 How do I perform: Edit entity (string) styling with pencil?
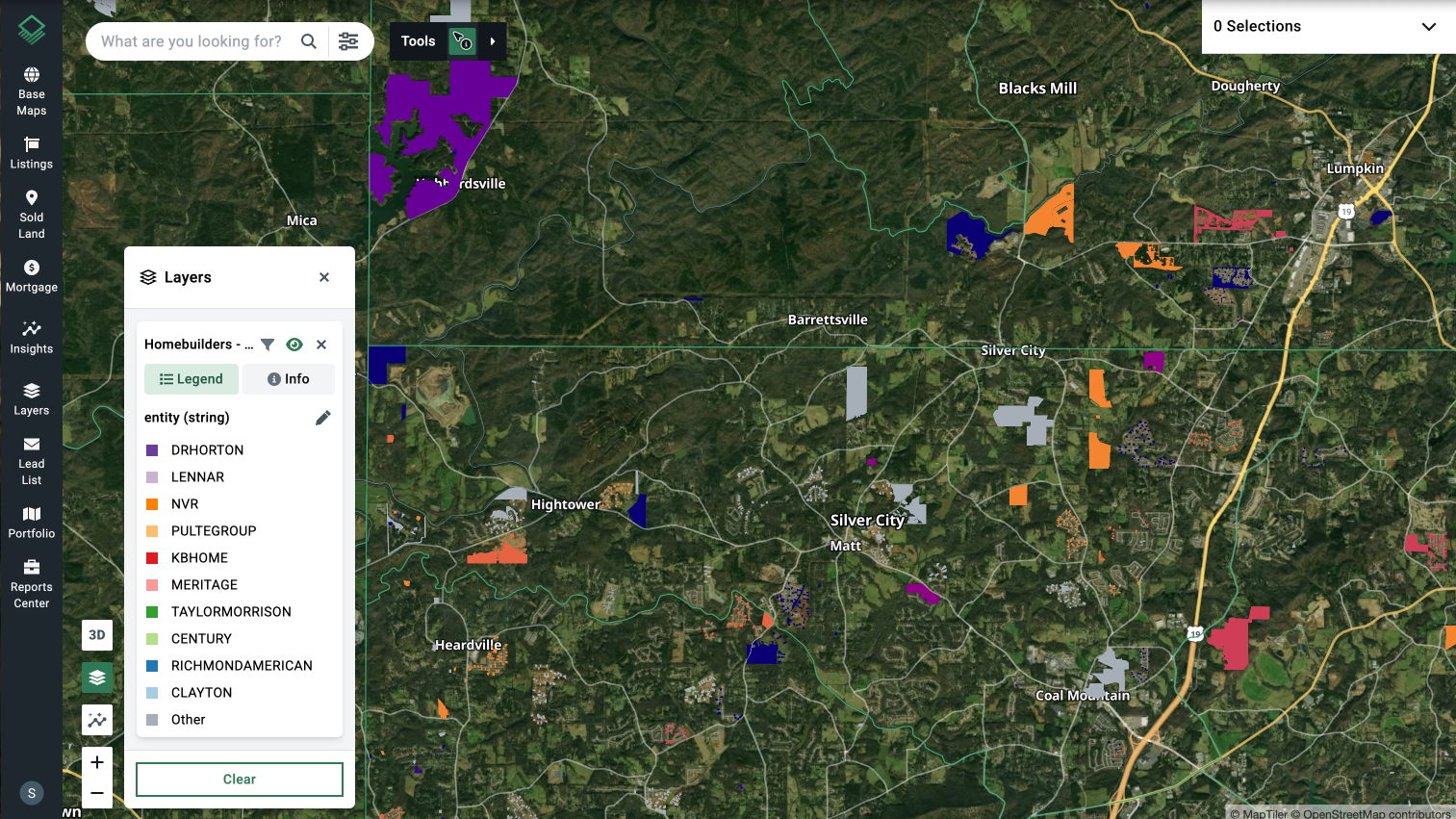(x=323, y=418)
